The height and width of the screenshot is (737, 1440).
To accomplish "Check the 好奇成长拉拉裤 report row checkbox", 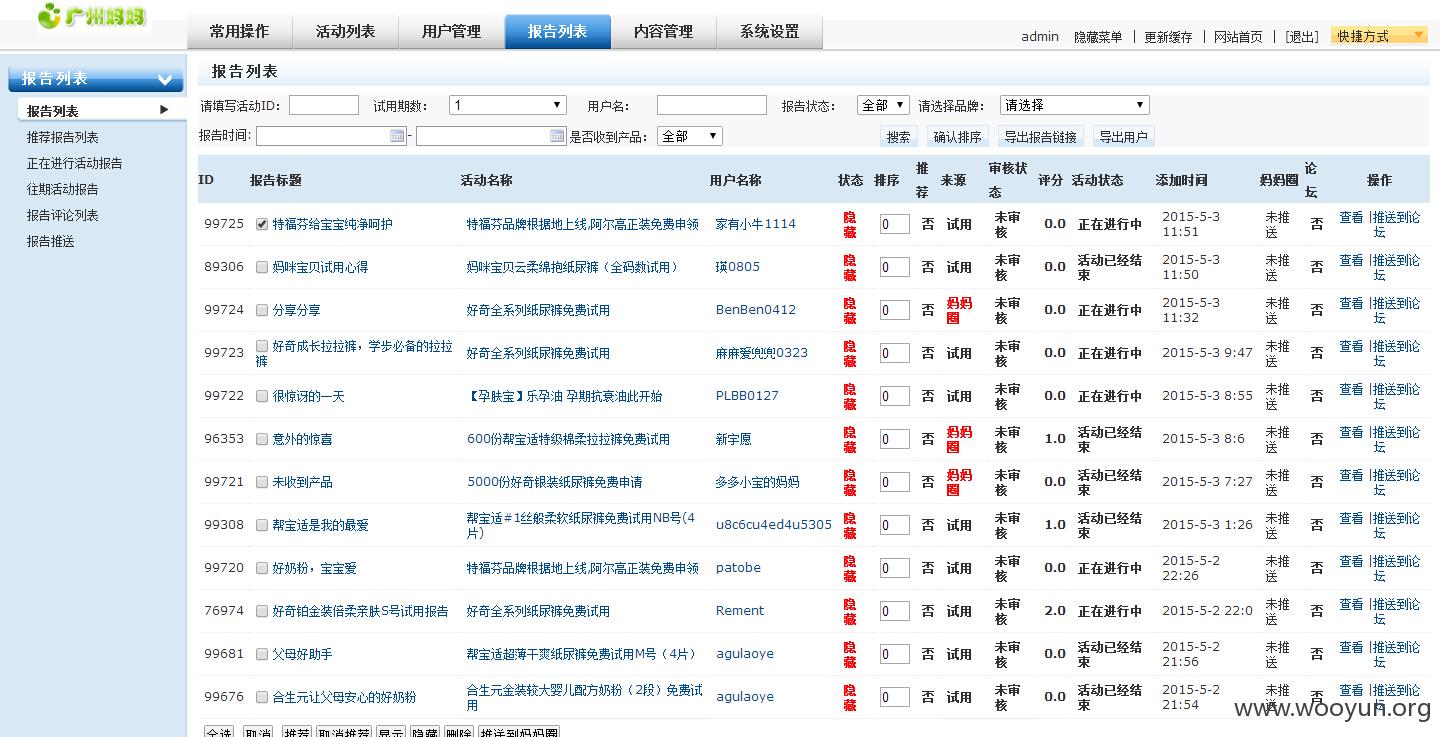I will [x=262, y=346].
